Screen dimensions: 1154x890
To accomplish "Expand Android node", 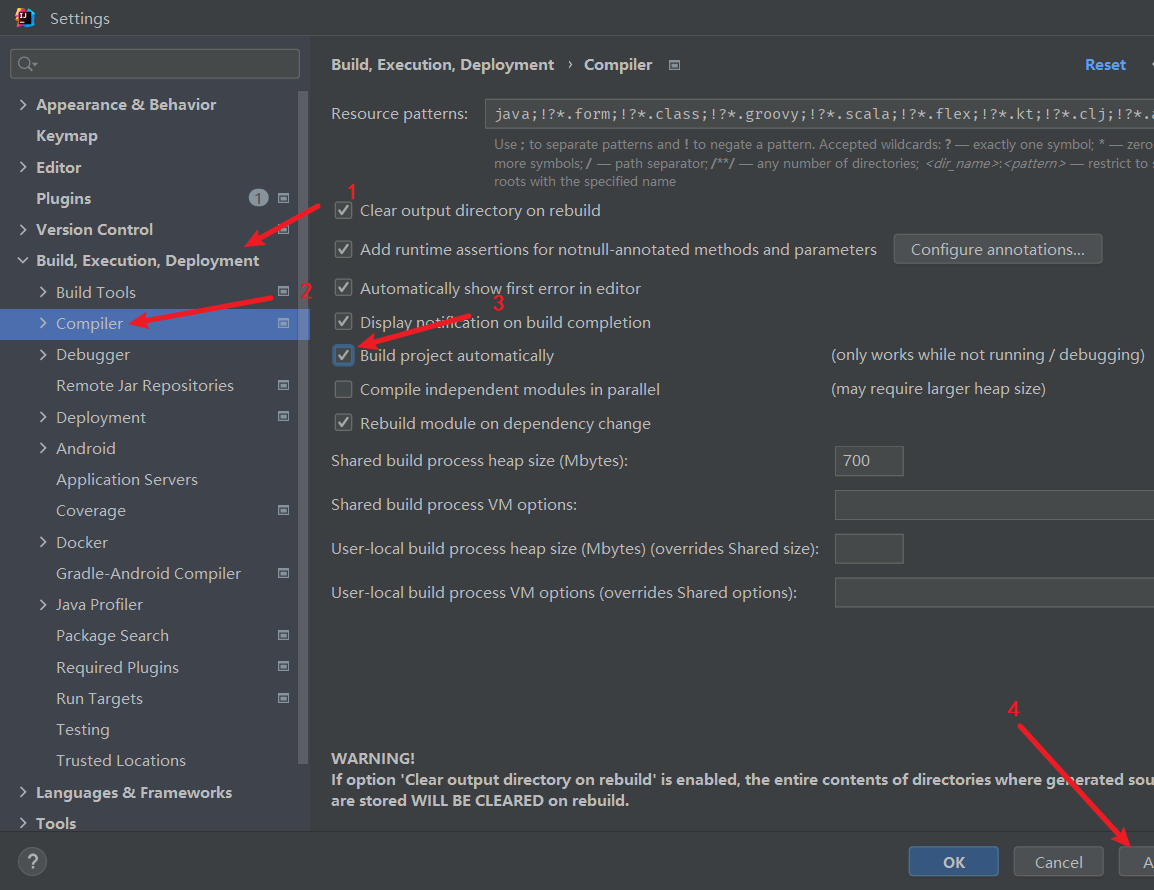I will coord(43,448).
